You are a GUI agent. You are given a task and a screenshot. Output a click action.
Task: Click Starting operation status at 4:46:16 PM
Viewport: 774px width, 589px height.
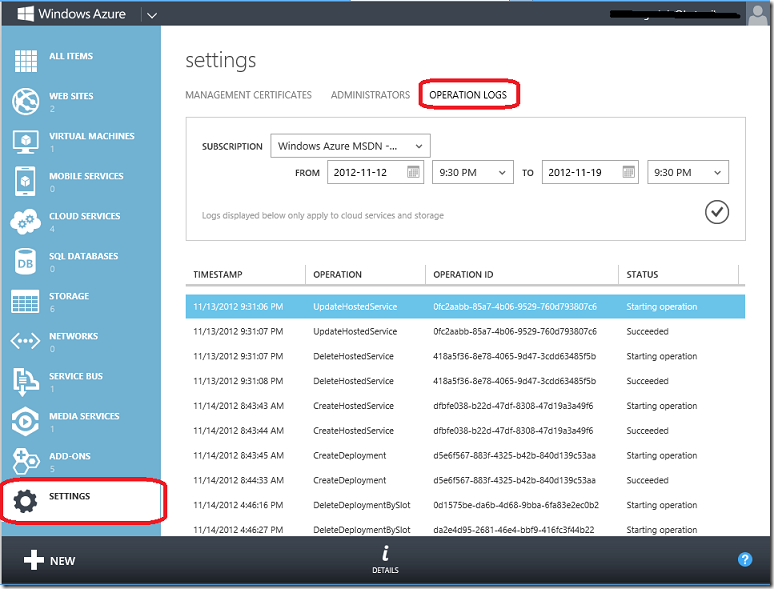[x=661, y=505]
